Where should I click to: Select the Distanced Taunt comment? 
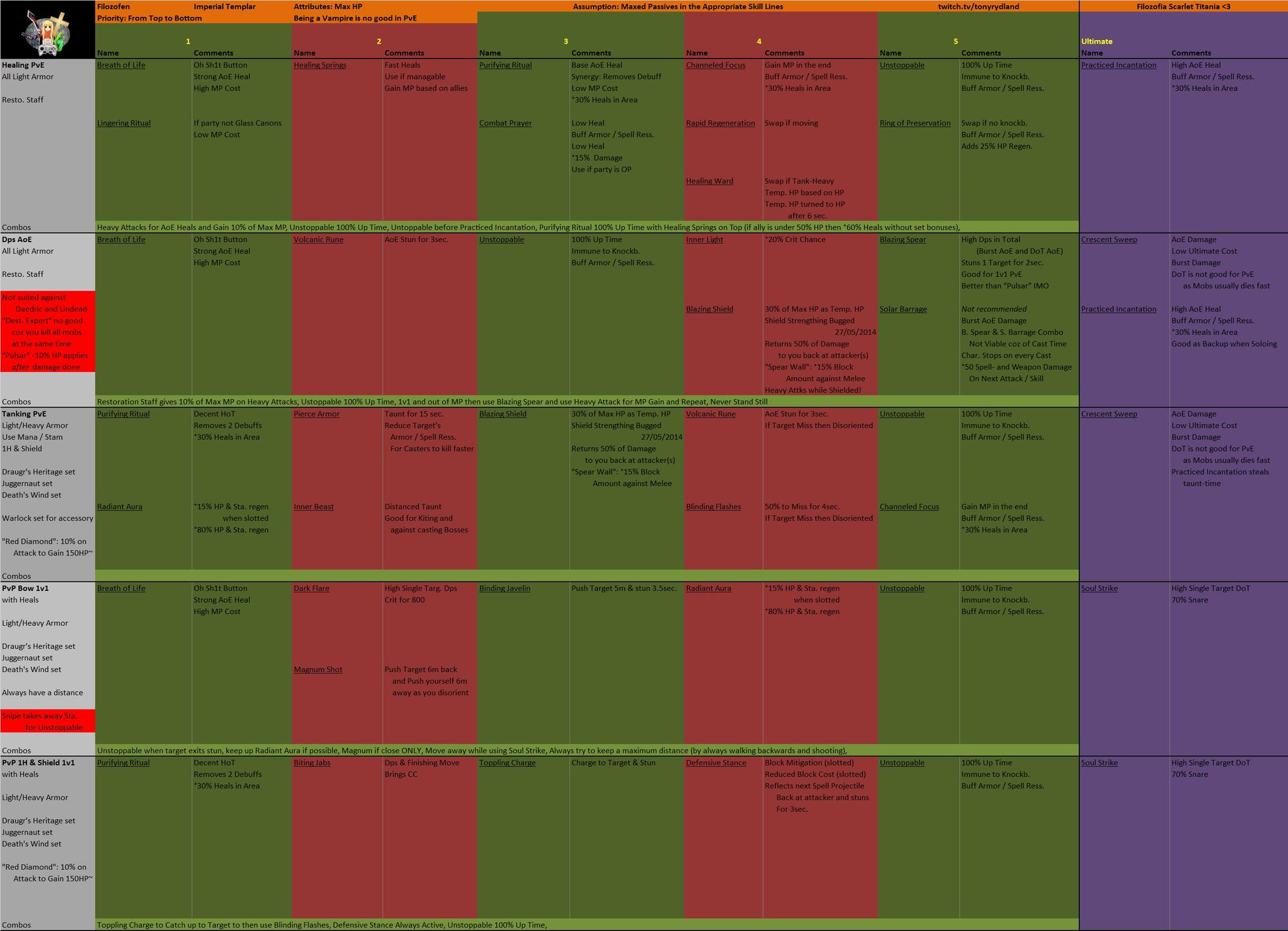click(413, 507)
